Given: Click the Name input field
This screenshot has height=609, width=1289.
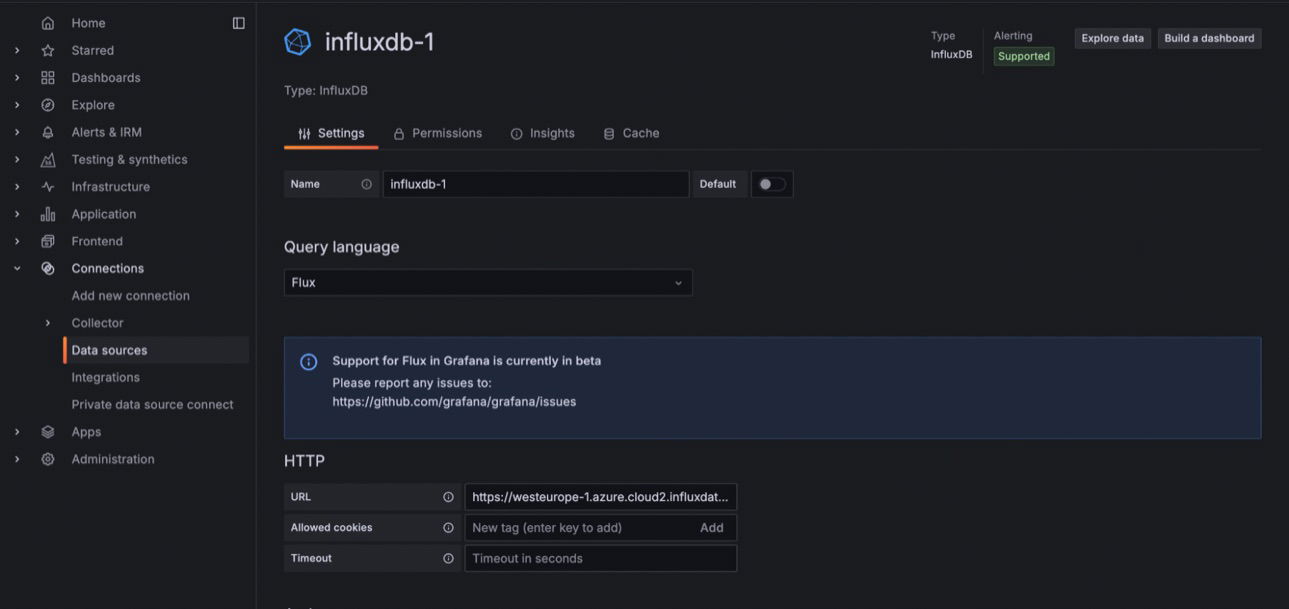Looking at the screenshot, I should point(536,184).
